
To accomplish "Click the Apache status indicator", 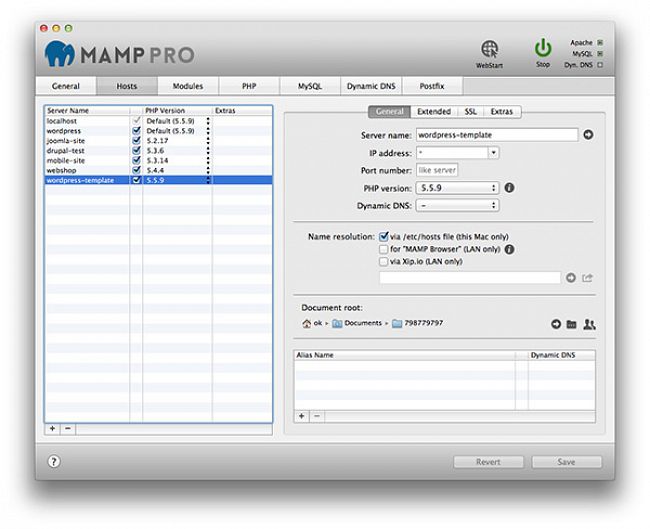I will (600, 43).
